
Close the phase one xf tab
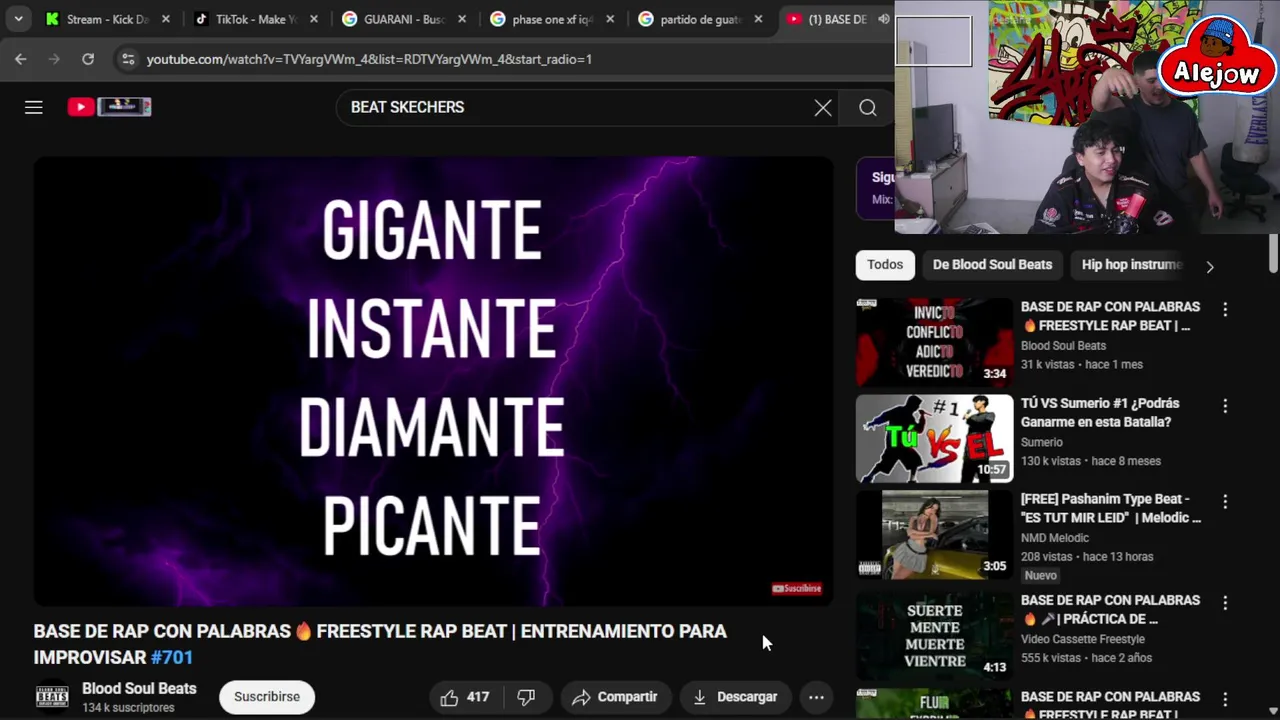(610, 19)
